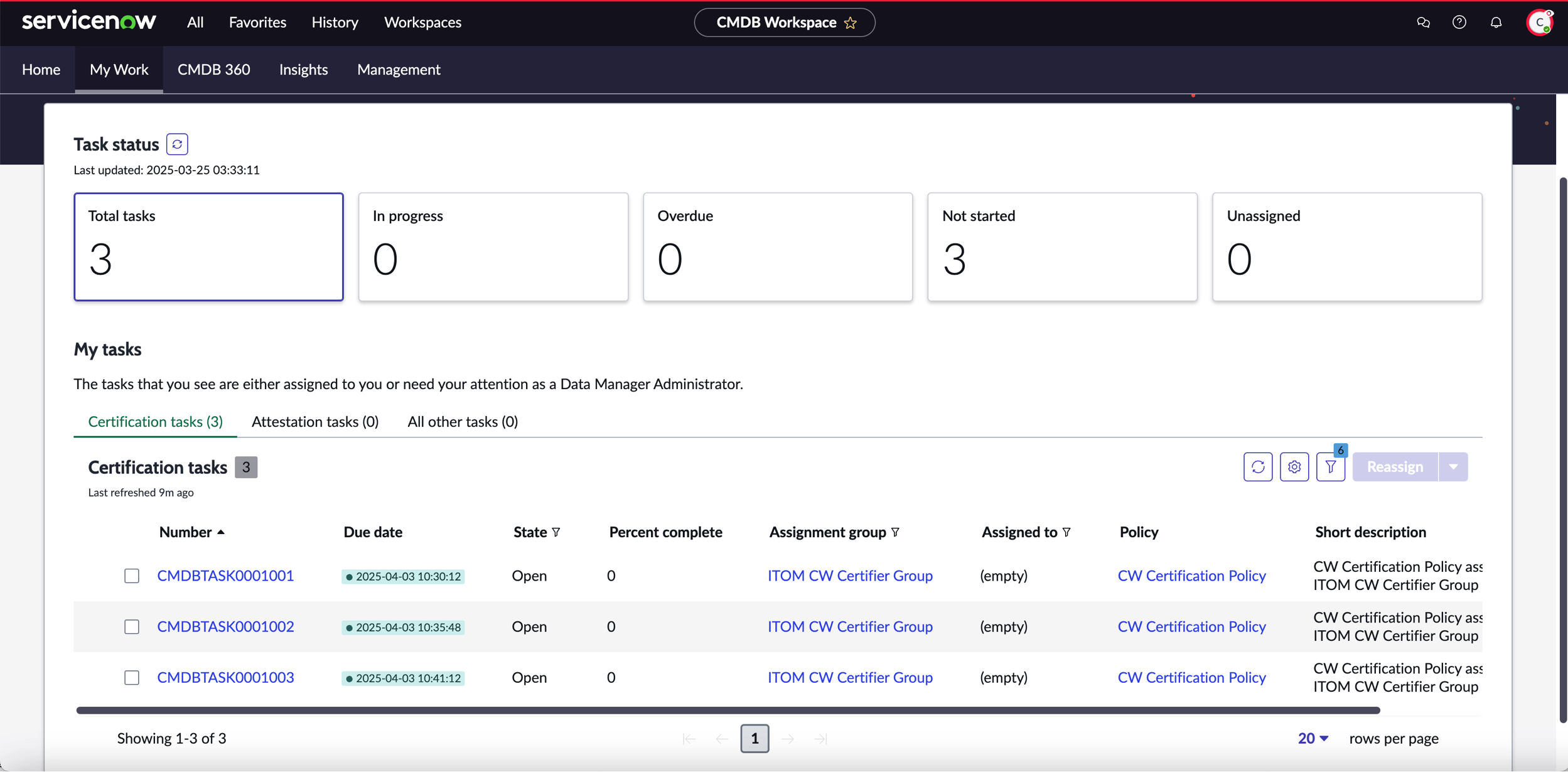Select the Certification tasks (3) tab
Screen dimensions: 1568x772
[156, 422]
